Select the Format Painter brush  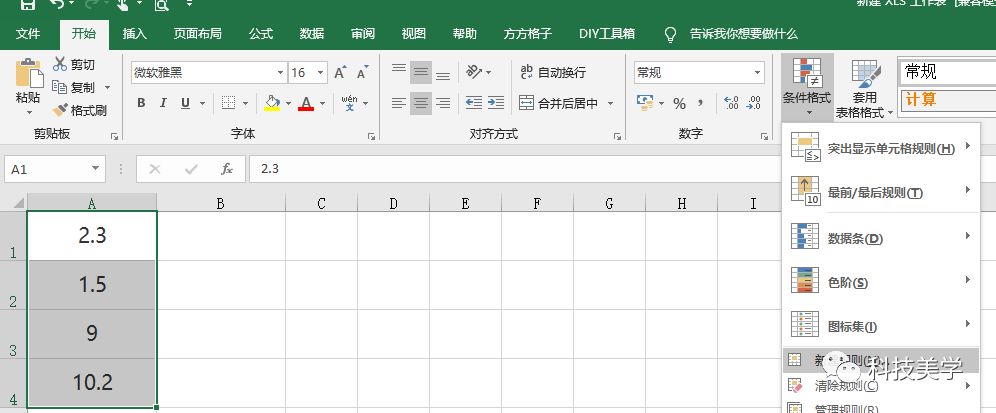(x=60, y=110)
